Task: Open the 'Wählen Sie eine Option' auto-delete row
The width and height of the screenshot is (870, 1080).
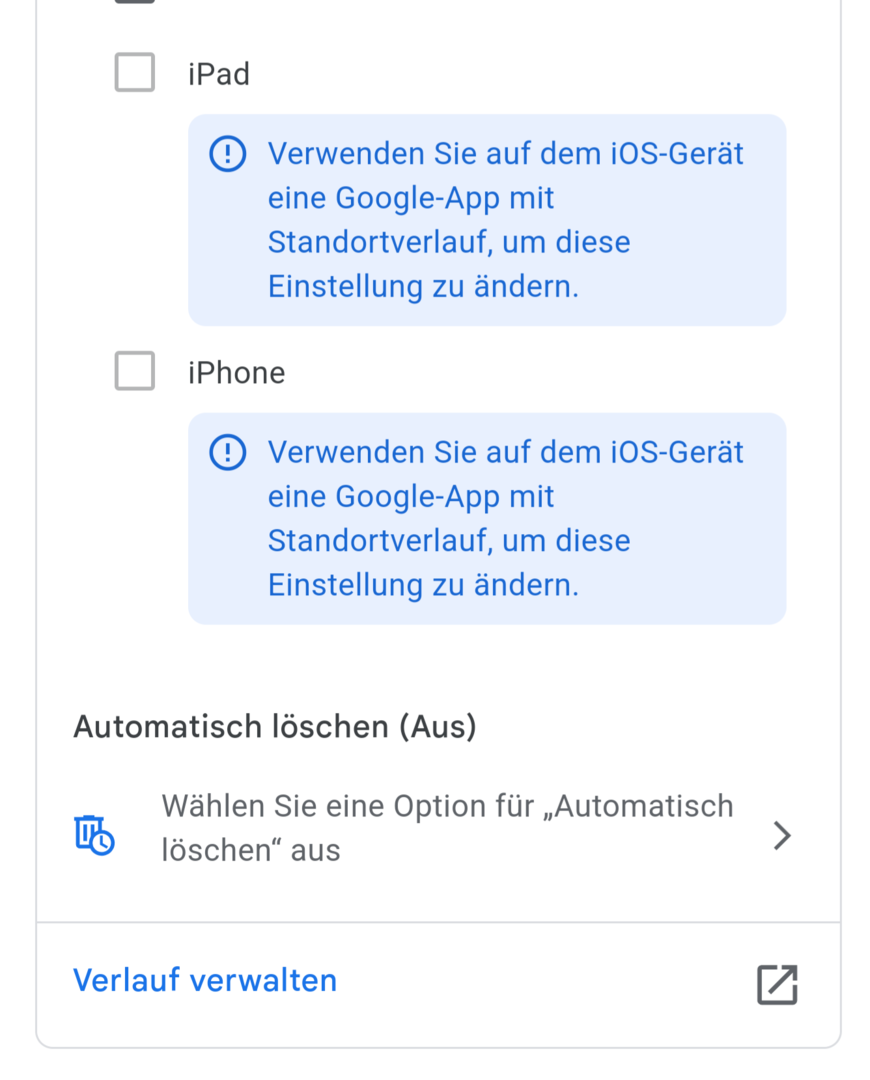Action: [x=447, y=828]
